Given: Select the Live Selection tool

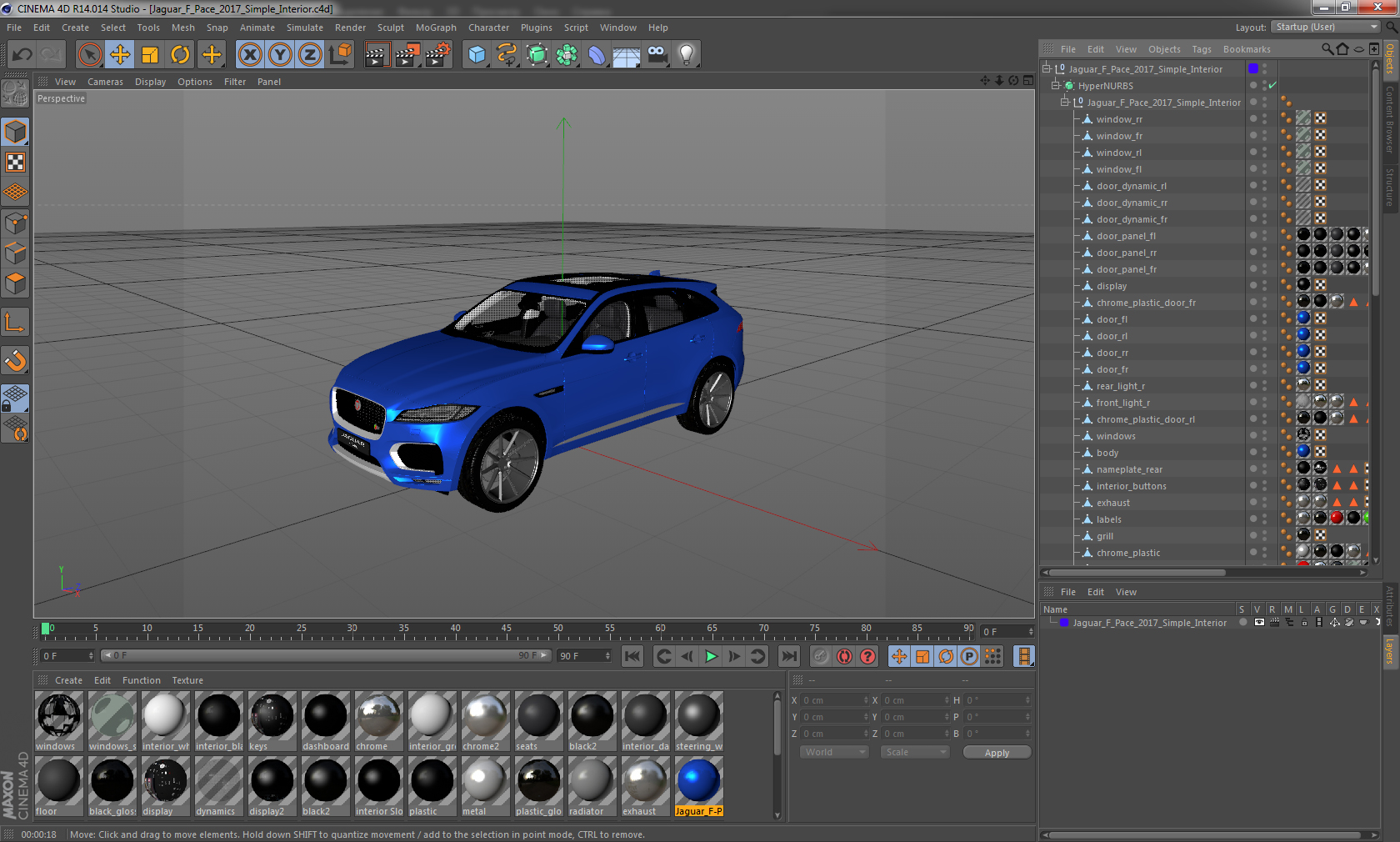Looking at the screenshot, I should pyautogui.click(x=90, y=55).
